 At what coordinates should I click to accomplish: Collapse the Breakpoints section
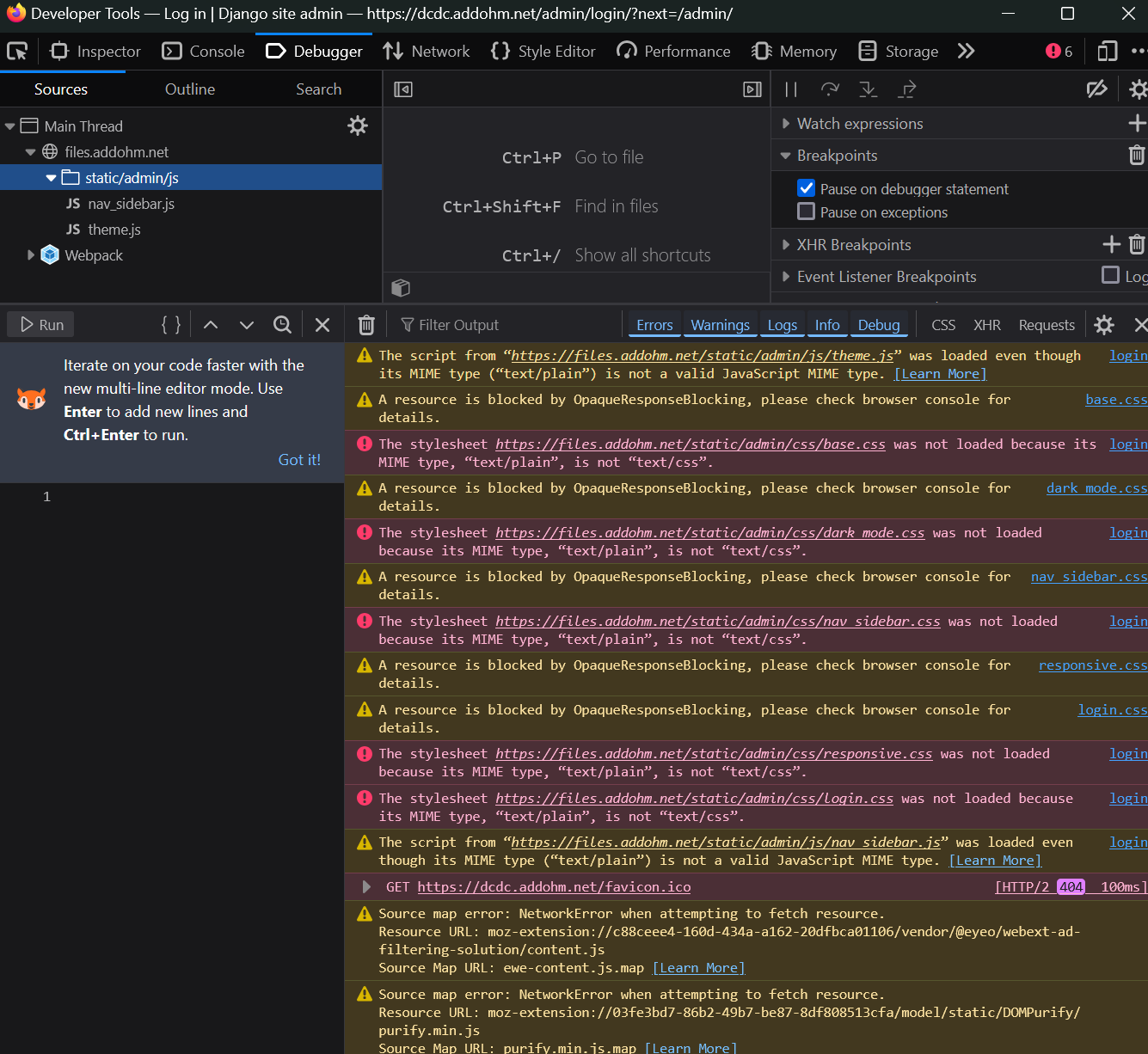pyautogui.click(x=785, y=156)
